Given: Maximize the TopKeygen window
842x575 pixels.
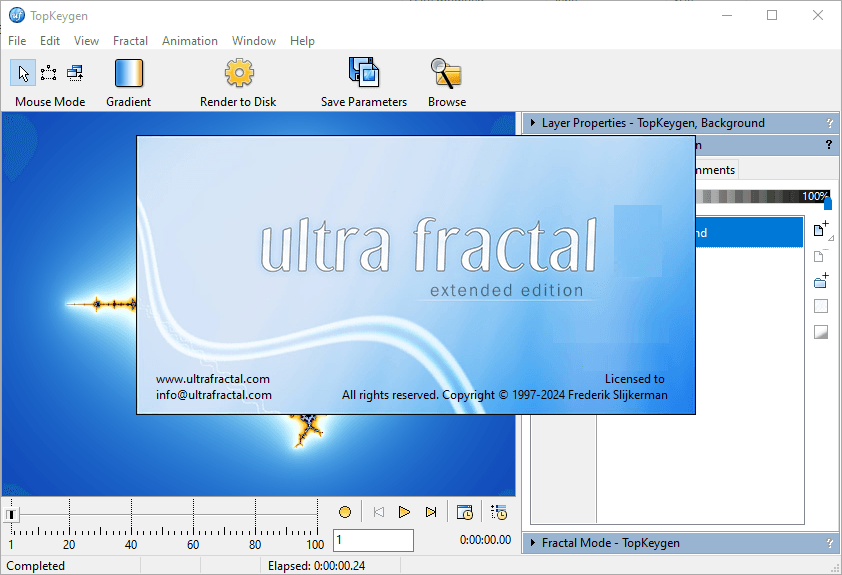Looking at the screenshot, I should click(x=772, y=15).
